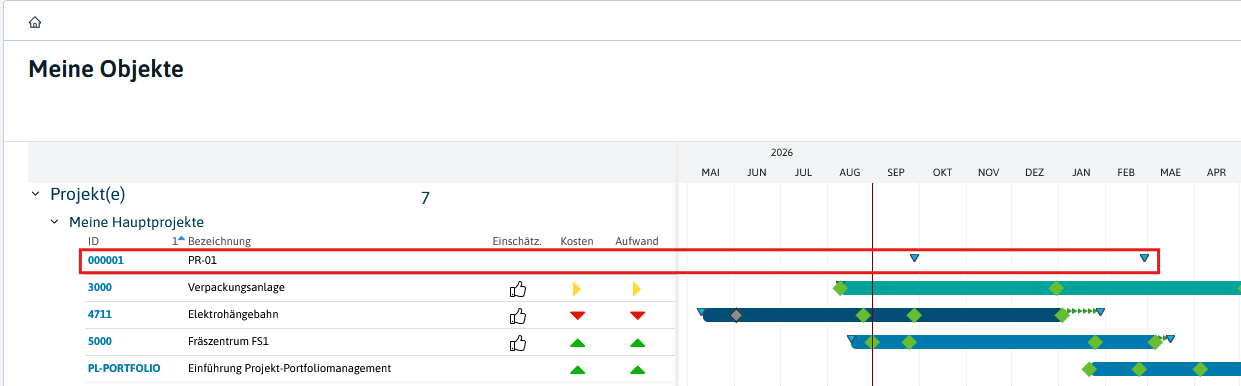Sort by the Aufwand column header
1241x386 pixels.
[x=637, y=241]
